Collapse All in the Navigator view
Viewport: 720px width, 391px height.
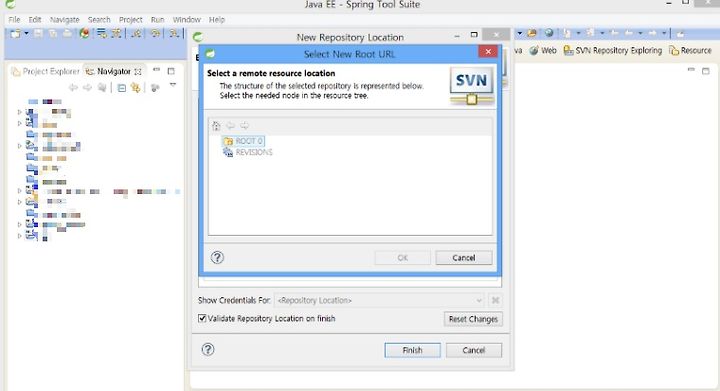pyautogui.click(x=121, y=88)
